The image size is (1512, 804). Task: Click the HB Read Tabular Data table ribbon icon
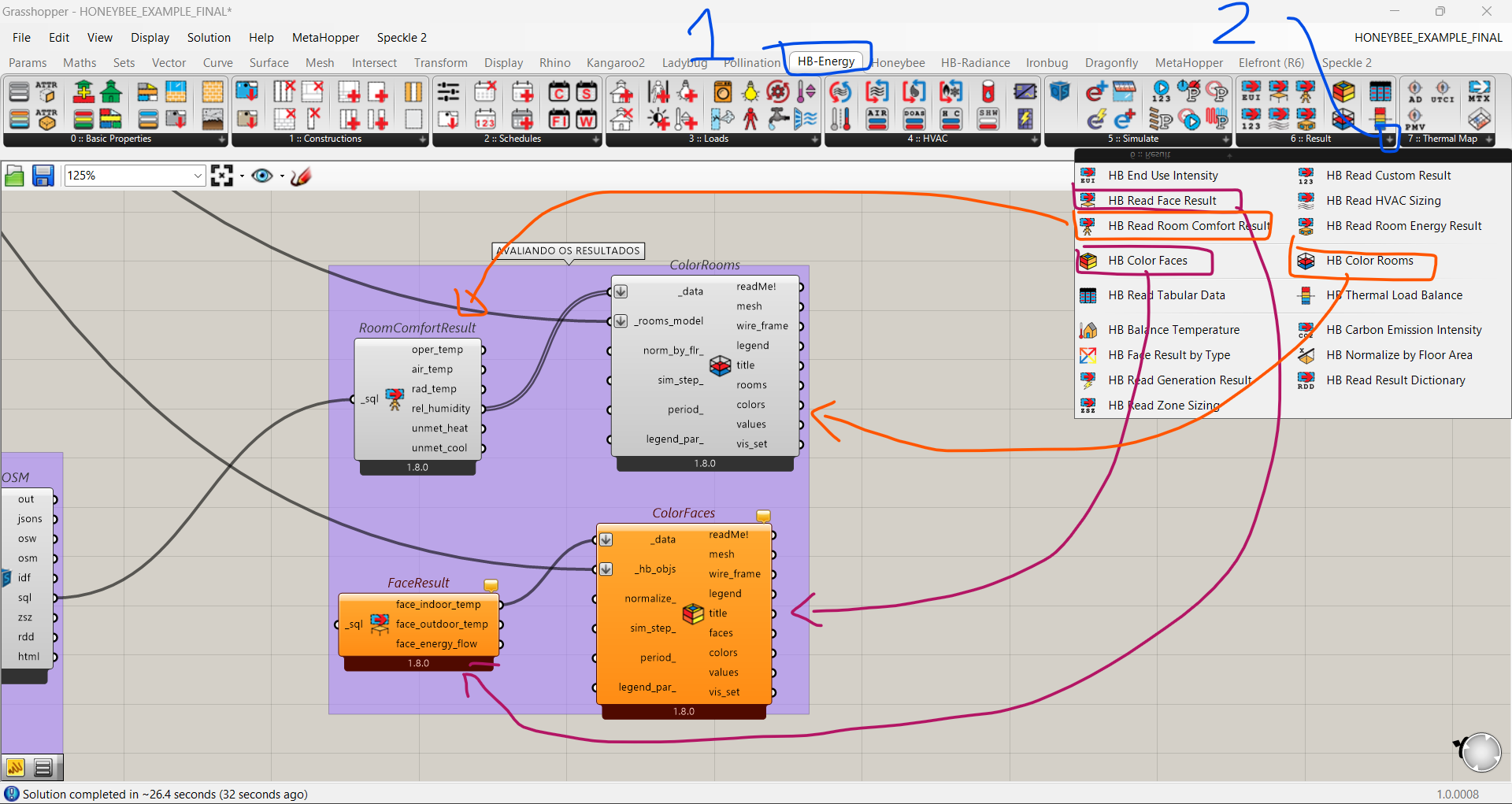click(x=1380, y=92)
